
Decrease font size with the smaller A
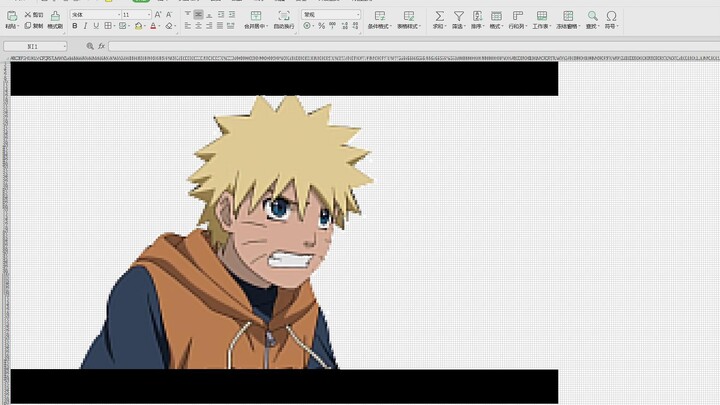point(169,15)
